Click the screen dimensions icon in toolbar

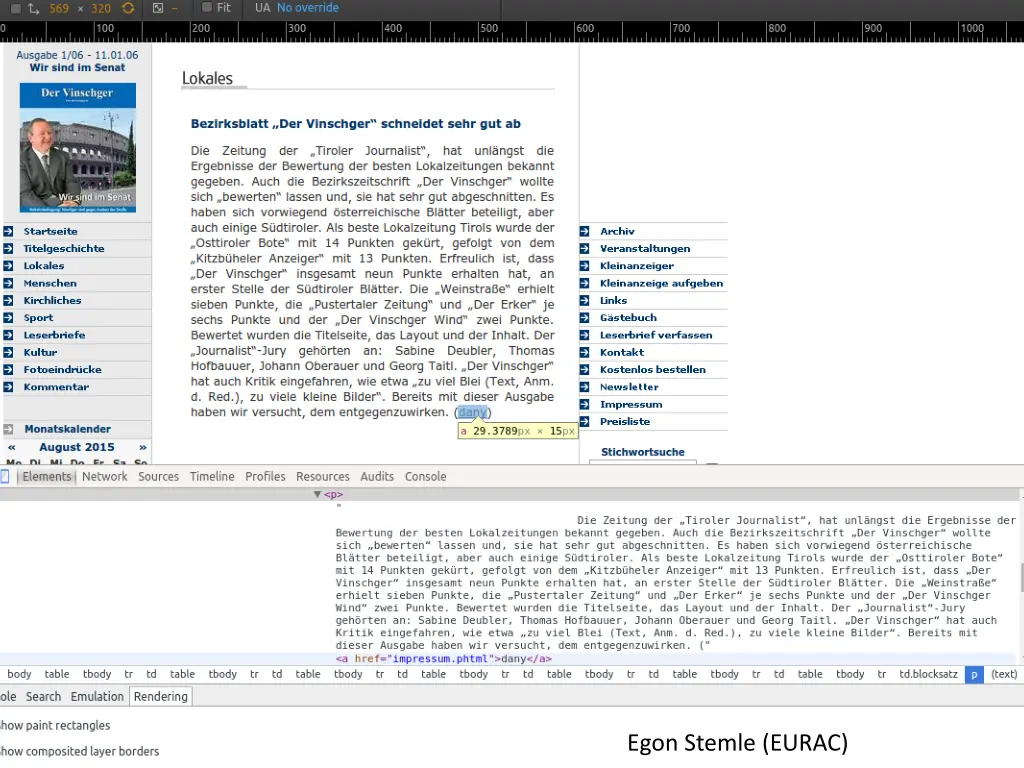click(34, 8)
